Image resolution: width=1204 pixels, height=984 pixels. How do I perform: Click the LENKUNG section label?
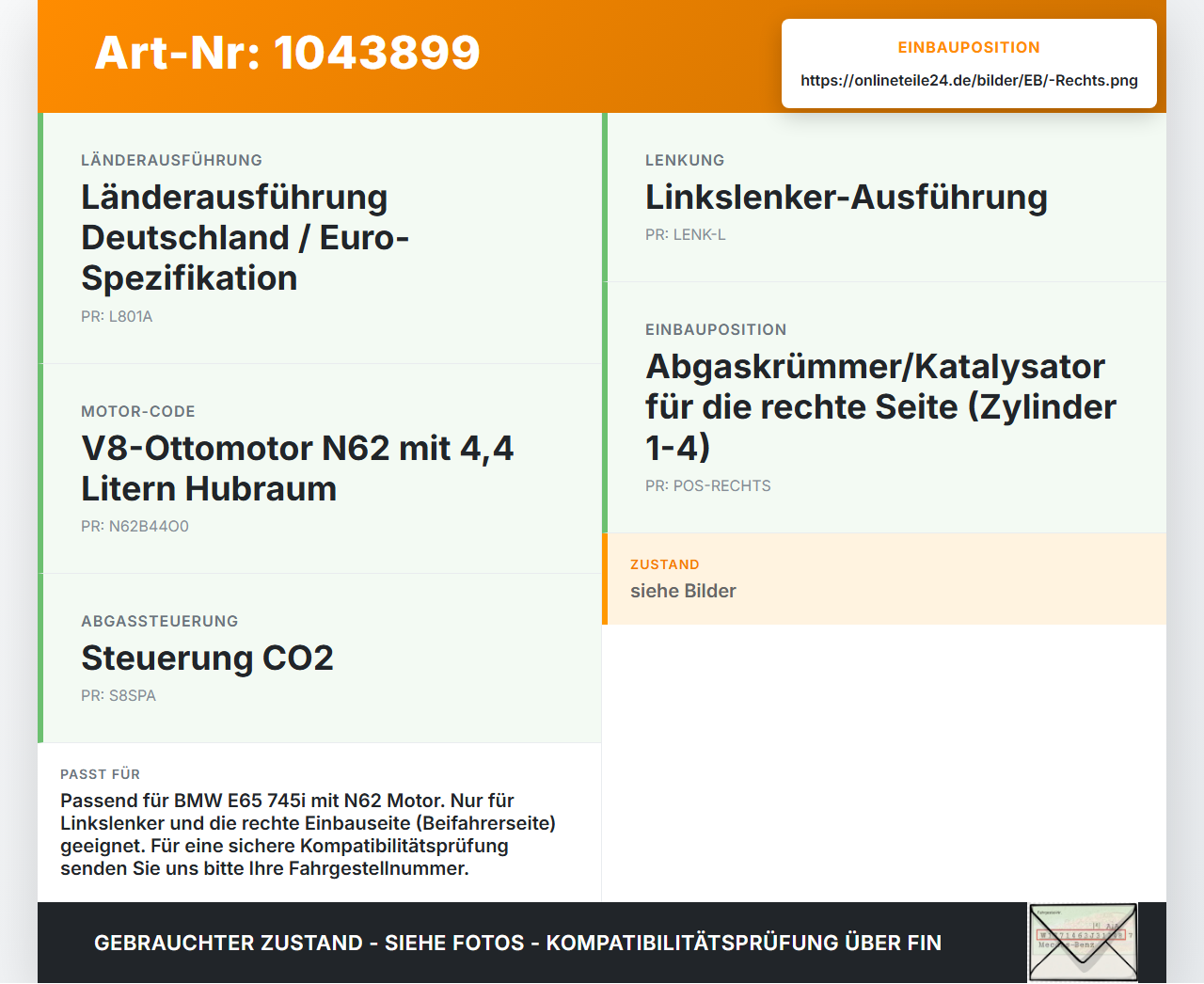685,160
